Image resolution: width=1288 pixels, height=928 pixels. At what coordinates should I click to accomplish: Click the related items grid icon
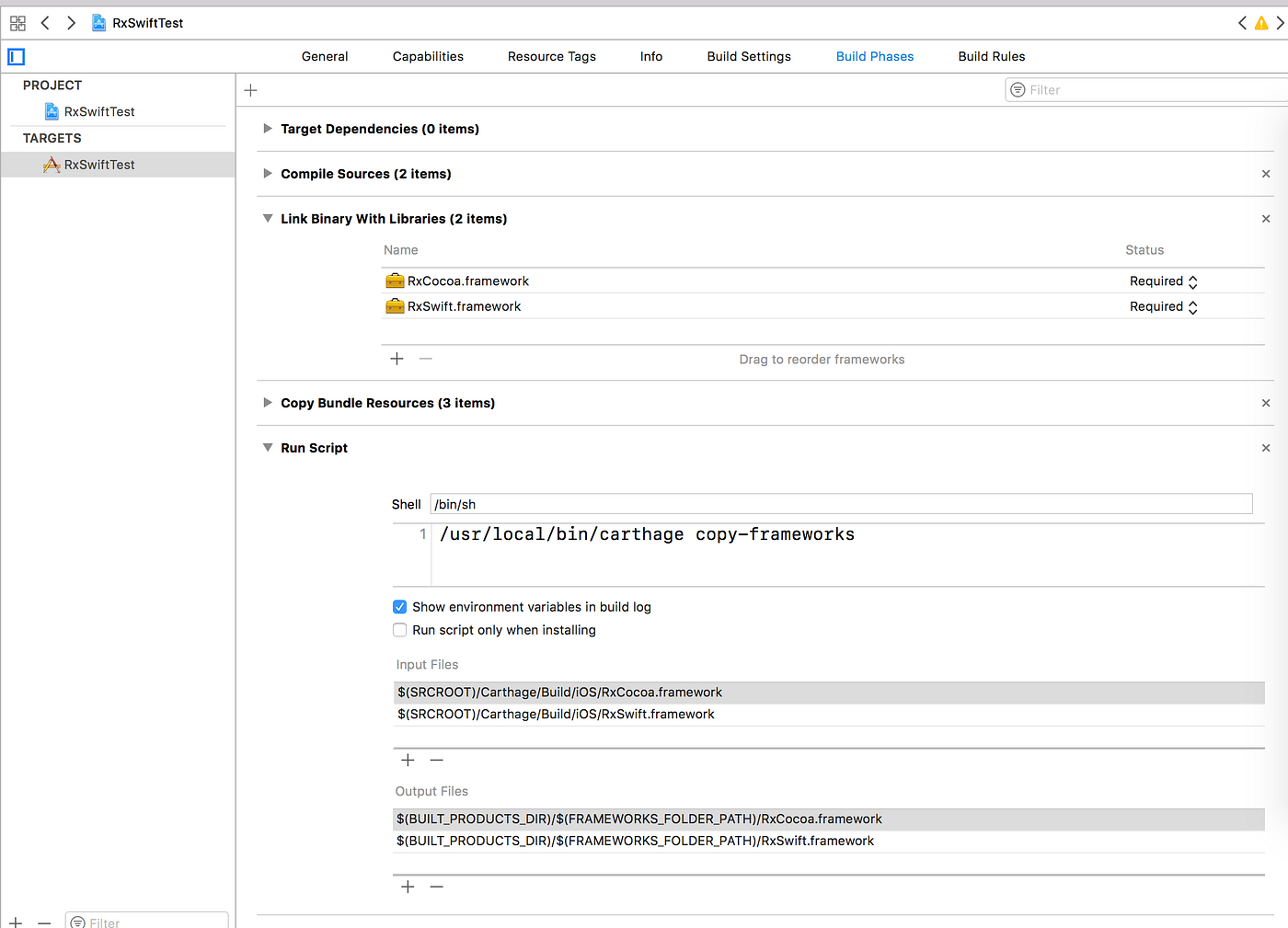click(x=17, y=22)
